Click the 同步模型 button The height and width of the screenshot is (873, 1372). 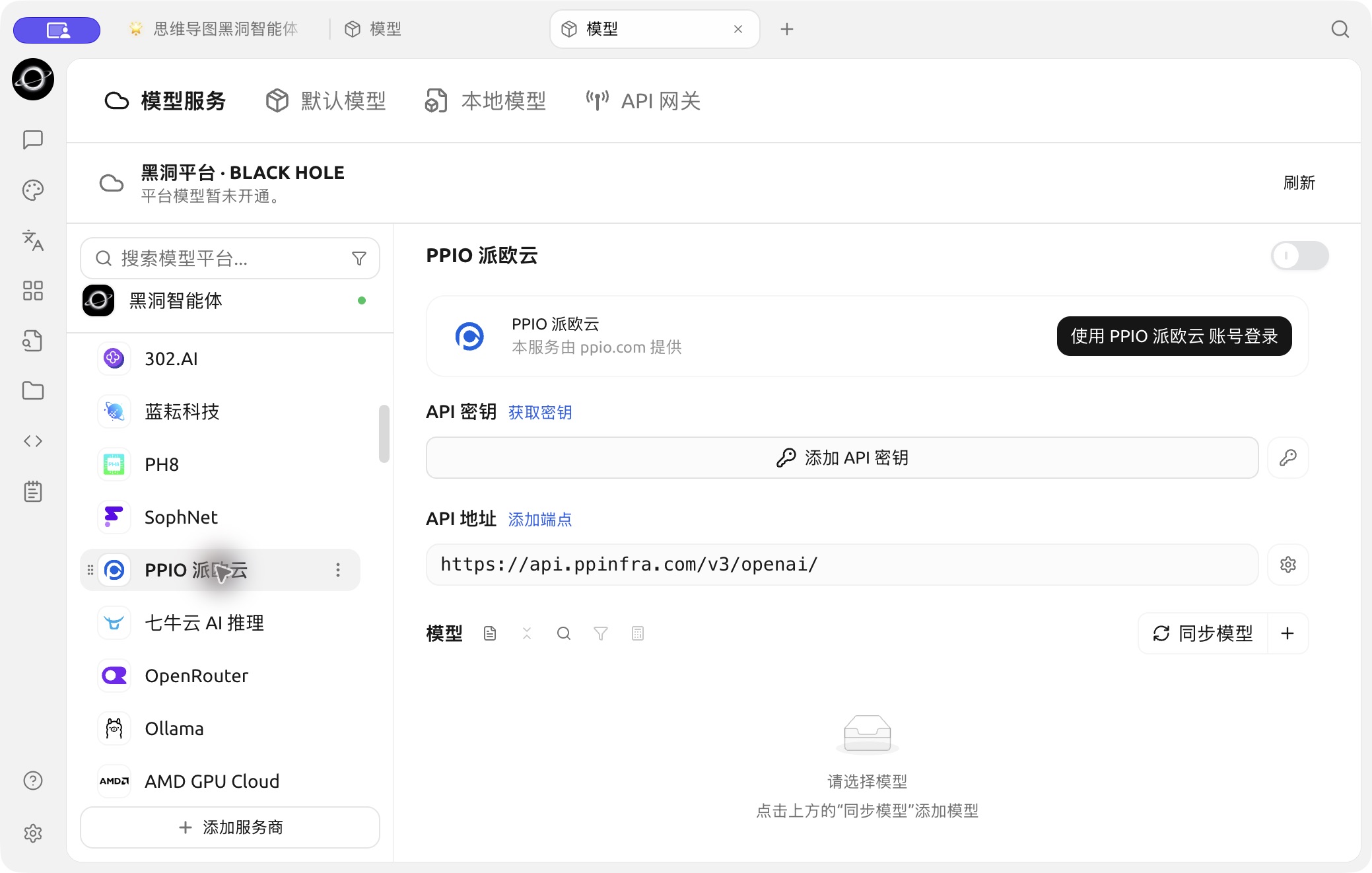tap(1203, 634)
